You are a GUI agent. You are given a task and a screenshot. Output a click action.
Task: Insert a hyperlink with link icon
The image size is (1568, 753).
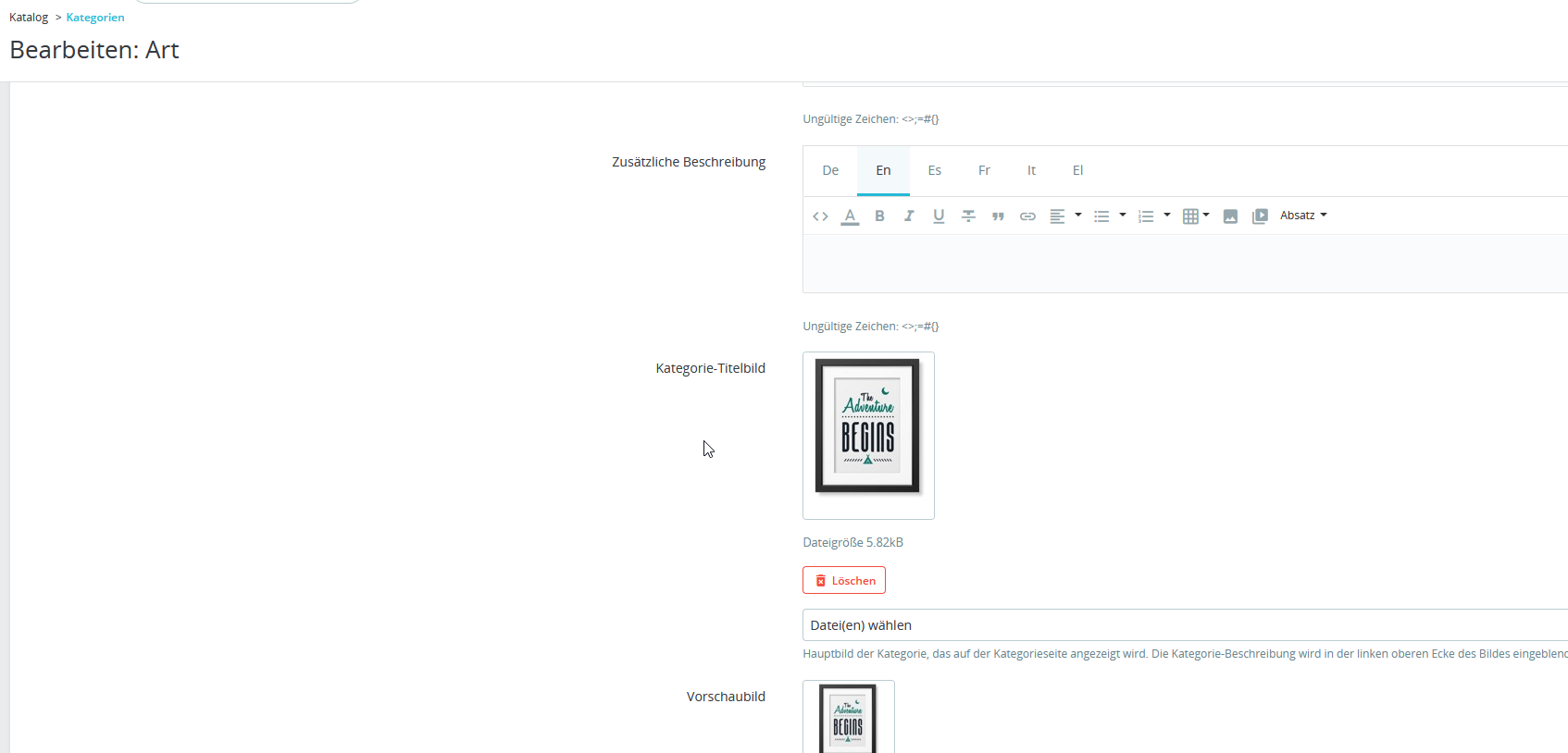(x=1027, y=216)
